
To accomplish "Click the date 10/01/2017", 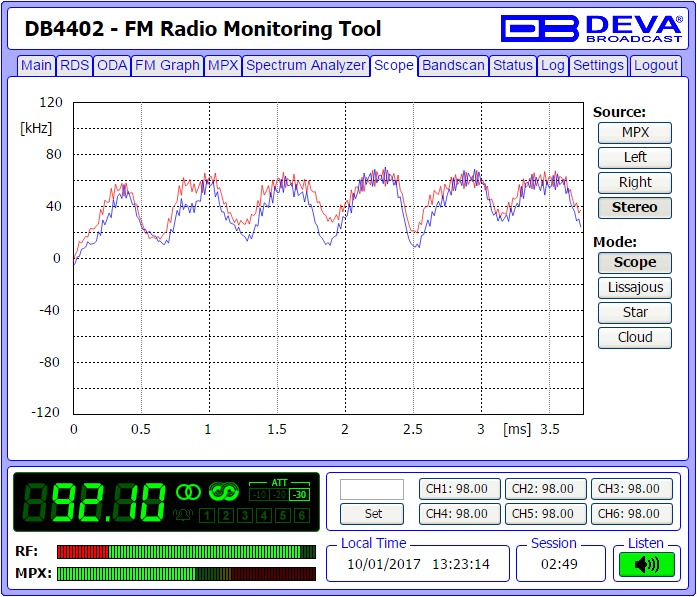I will (384, 565).
